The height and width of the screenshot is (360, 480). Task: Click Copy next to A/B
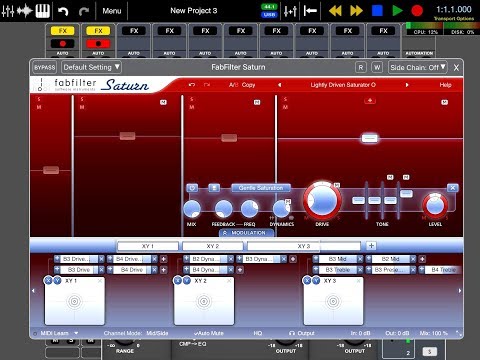click(248, 85)
